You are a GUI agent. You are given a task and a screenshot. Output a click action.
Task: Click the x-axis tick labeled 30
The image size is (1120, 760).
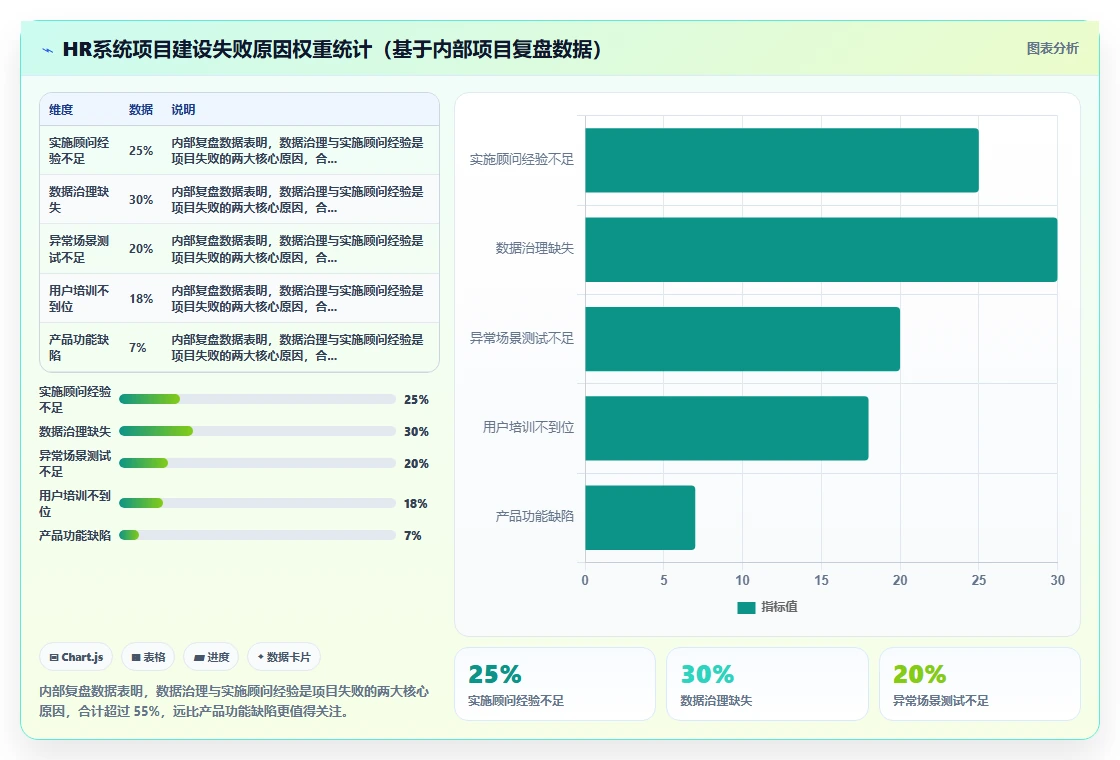point(1057,581)
